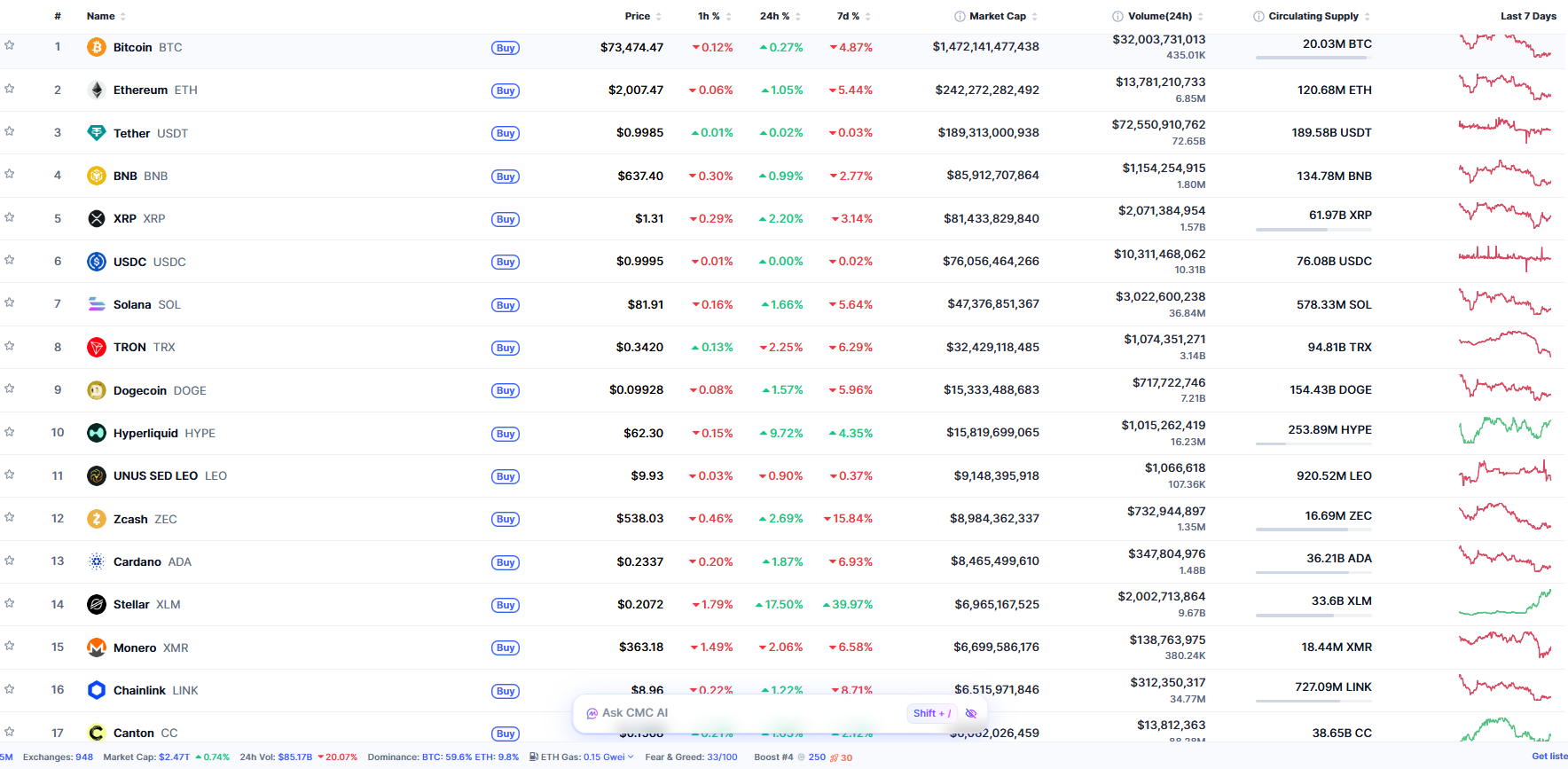The image size is (1568, 769).
Task: Click the XRP logo icon
Action: coord(97,218)
